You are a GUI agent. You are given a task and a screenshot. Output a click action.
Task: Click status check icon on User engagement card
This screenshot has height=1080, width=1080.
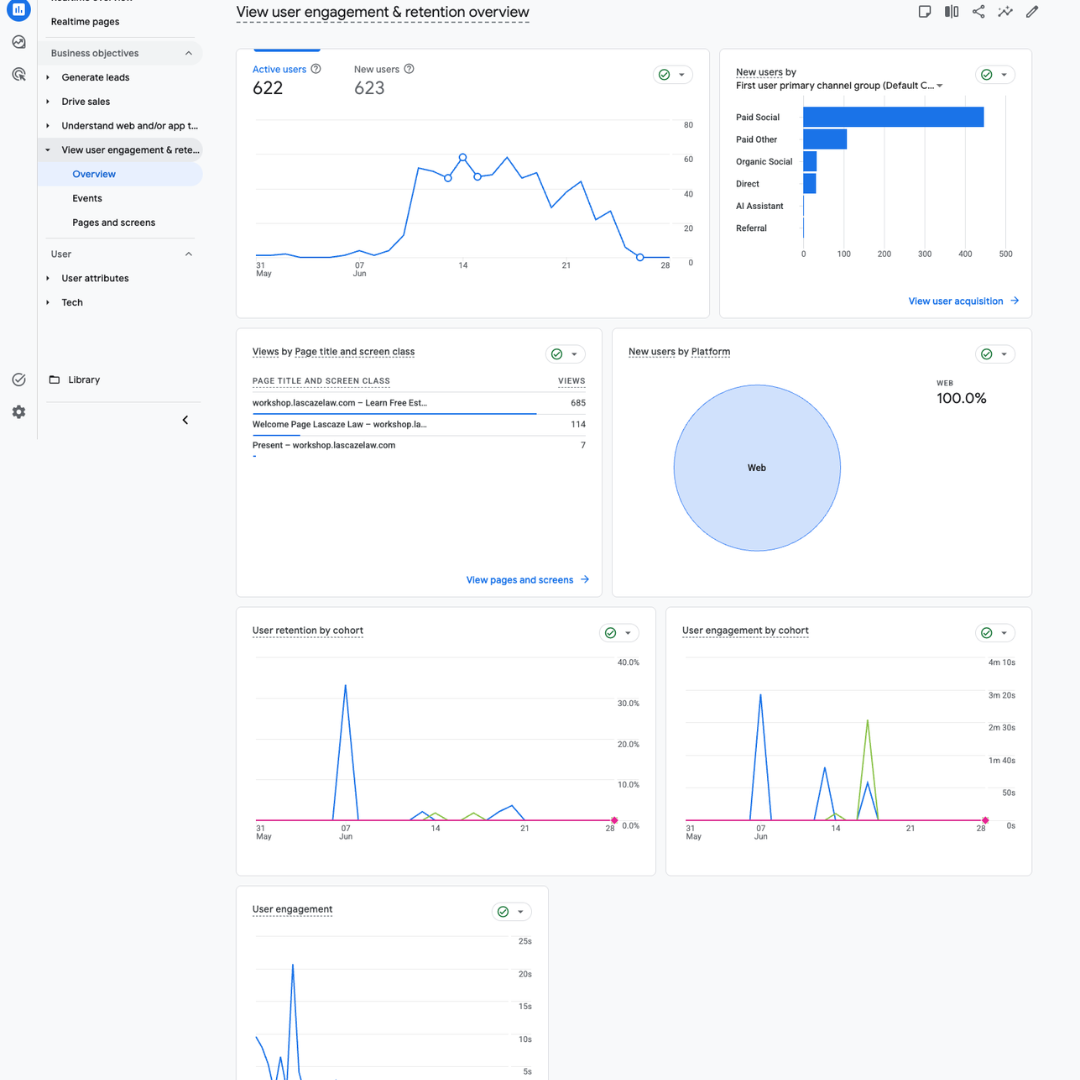tap(503, 912)
